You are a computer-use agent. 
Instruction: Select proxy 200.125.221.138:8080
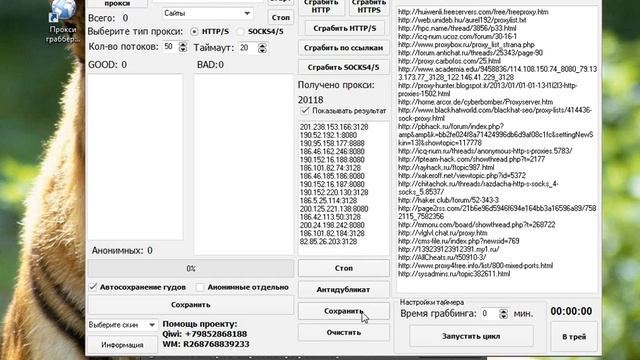coord(334,209)
